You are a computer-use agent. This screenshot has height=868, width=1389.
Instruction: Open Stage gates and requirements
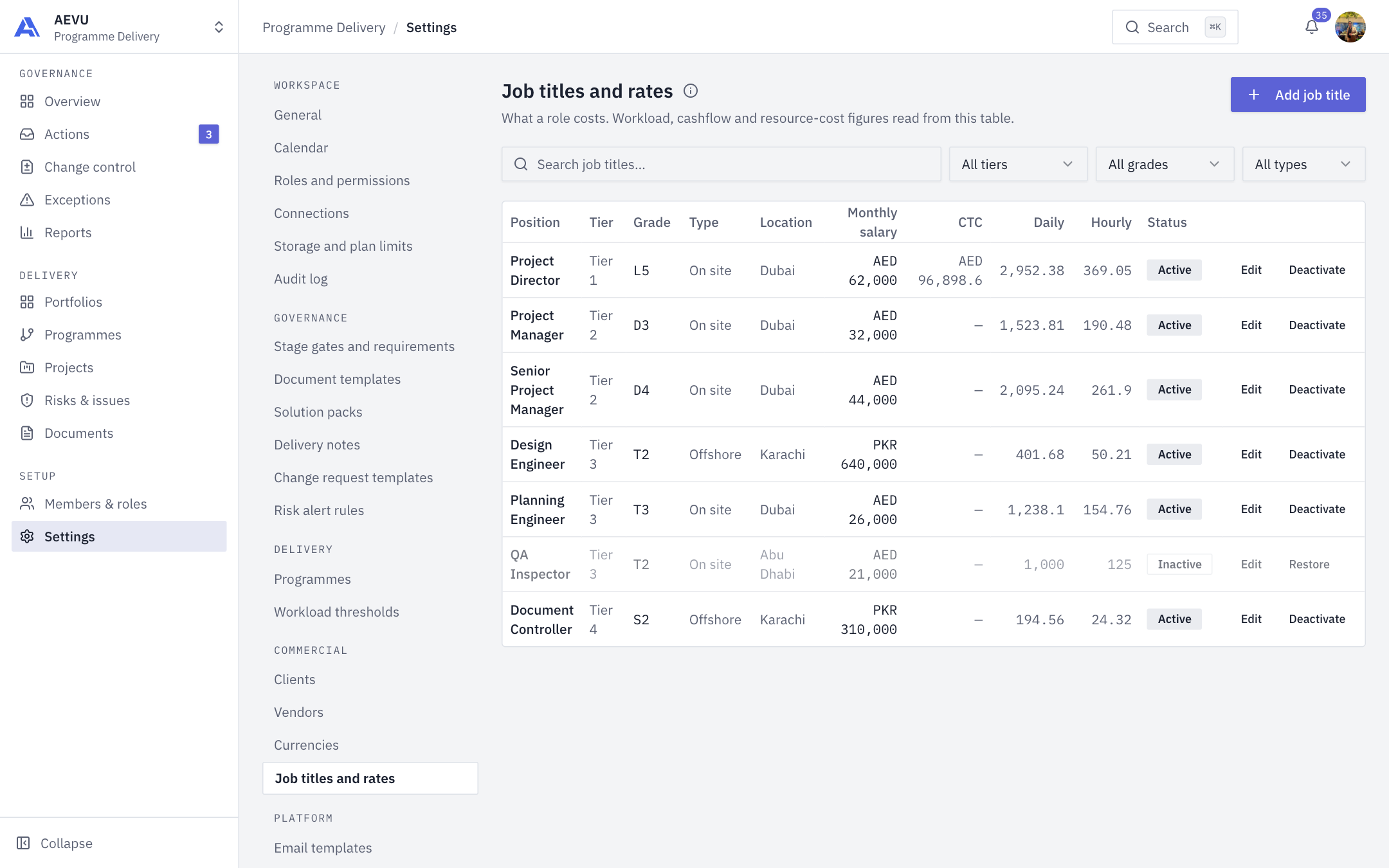364,347
